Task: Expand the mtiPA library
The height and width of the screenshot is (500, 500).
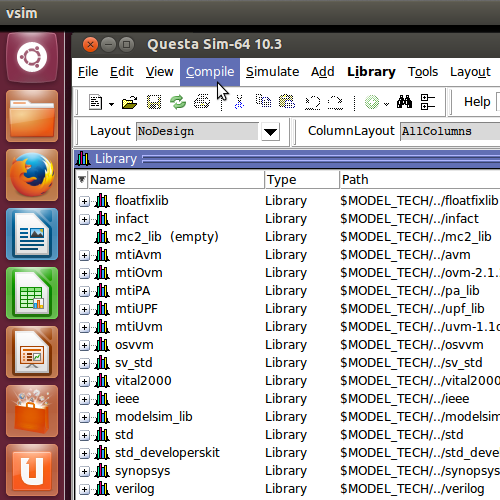Action: point(84,291)
